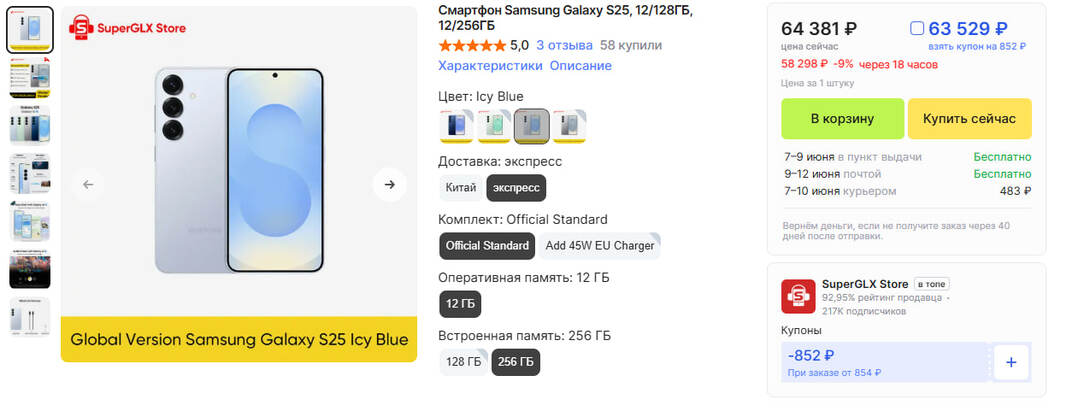Open the second product thumbnail in gallery
Image resolution: width=1090 pixels, height=411 pixels.
click(29, 77)
